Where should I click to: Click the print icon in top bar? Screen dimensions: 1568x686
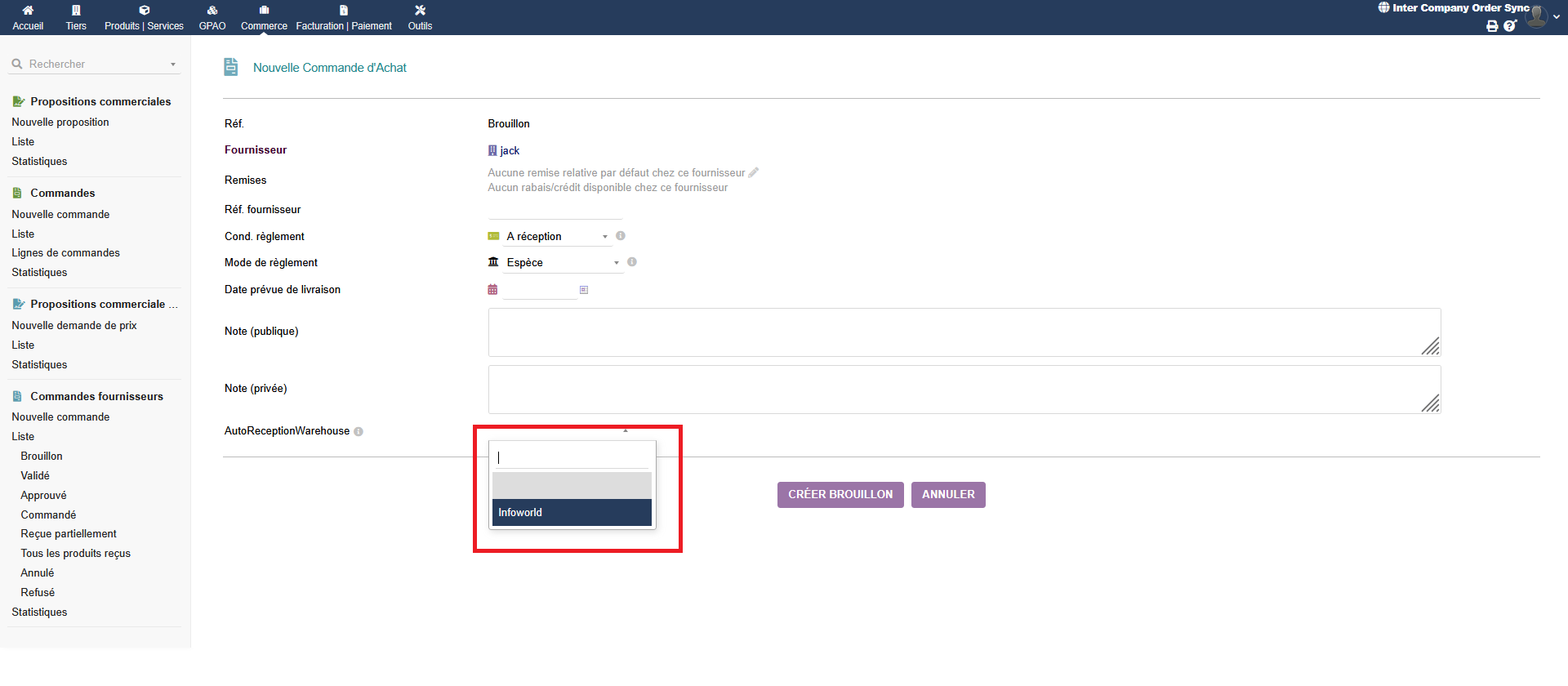(x=1492, y=26)
